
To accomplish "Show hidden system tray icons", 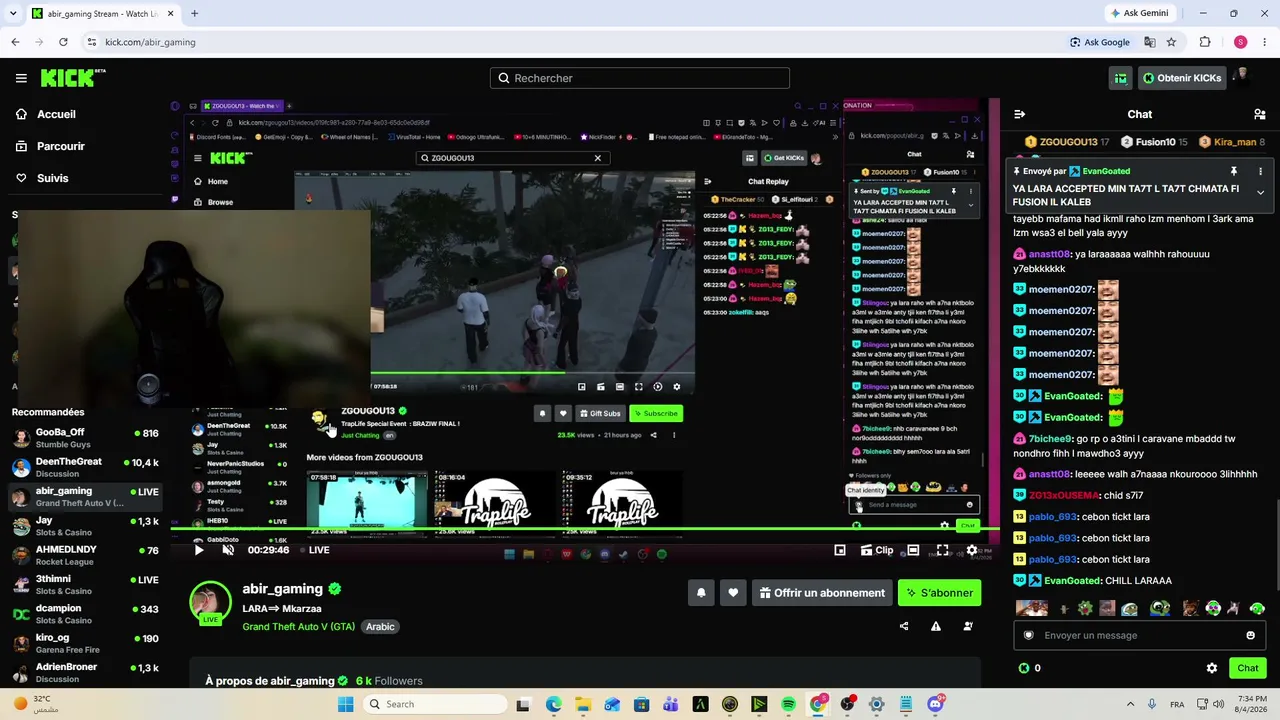I will (1130, 704).
